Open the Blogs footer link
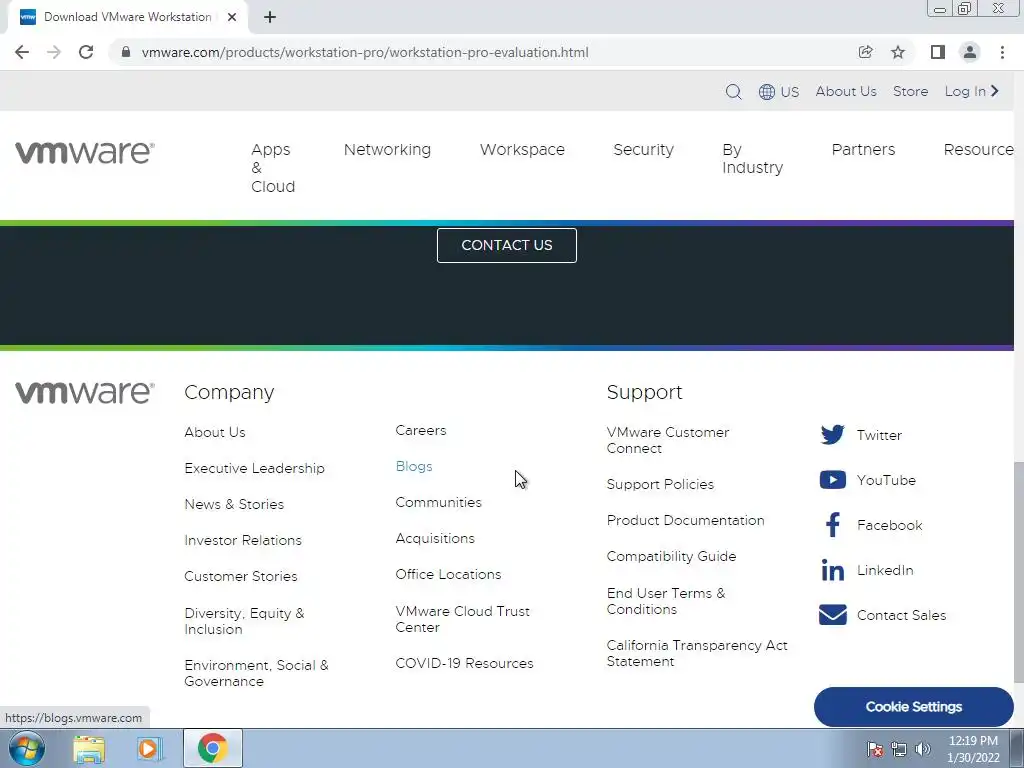Image resolution: width=1024 pixels, height=768 pixels. 414,466
